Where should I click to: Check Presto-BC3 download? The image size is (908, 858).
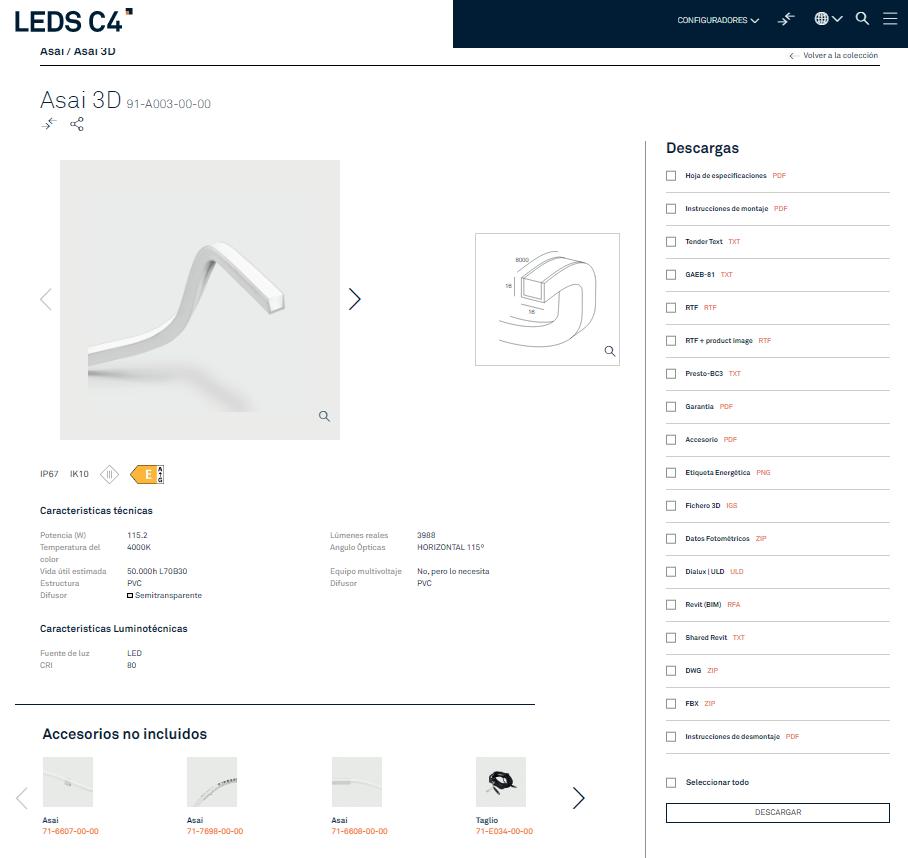click(671, 373)
